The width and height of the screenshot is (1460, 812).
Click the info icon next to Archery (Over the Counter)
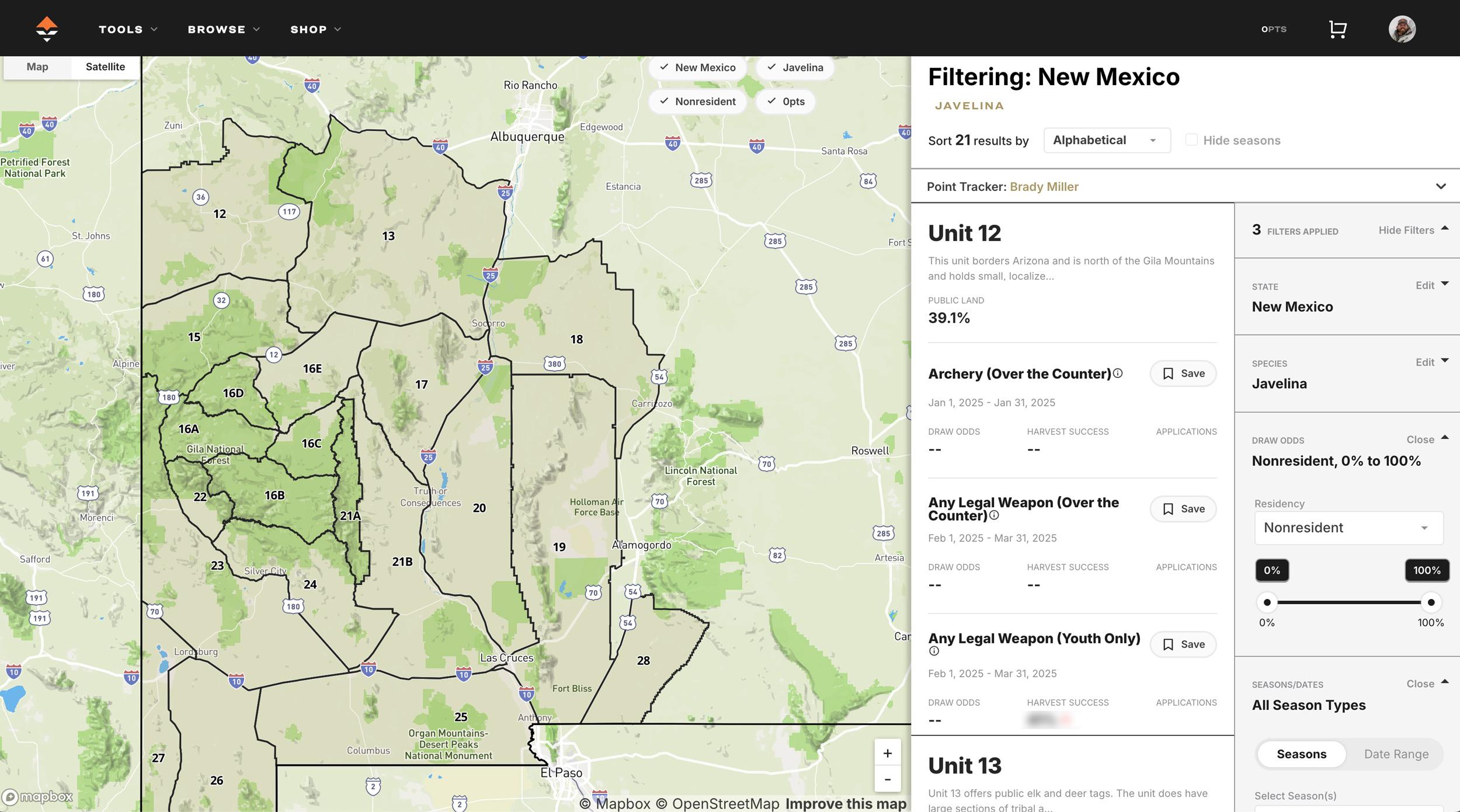click(x=1117, y=372)
